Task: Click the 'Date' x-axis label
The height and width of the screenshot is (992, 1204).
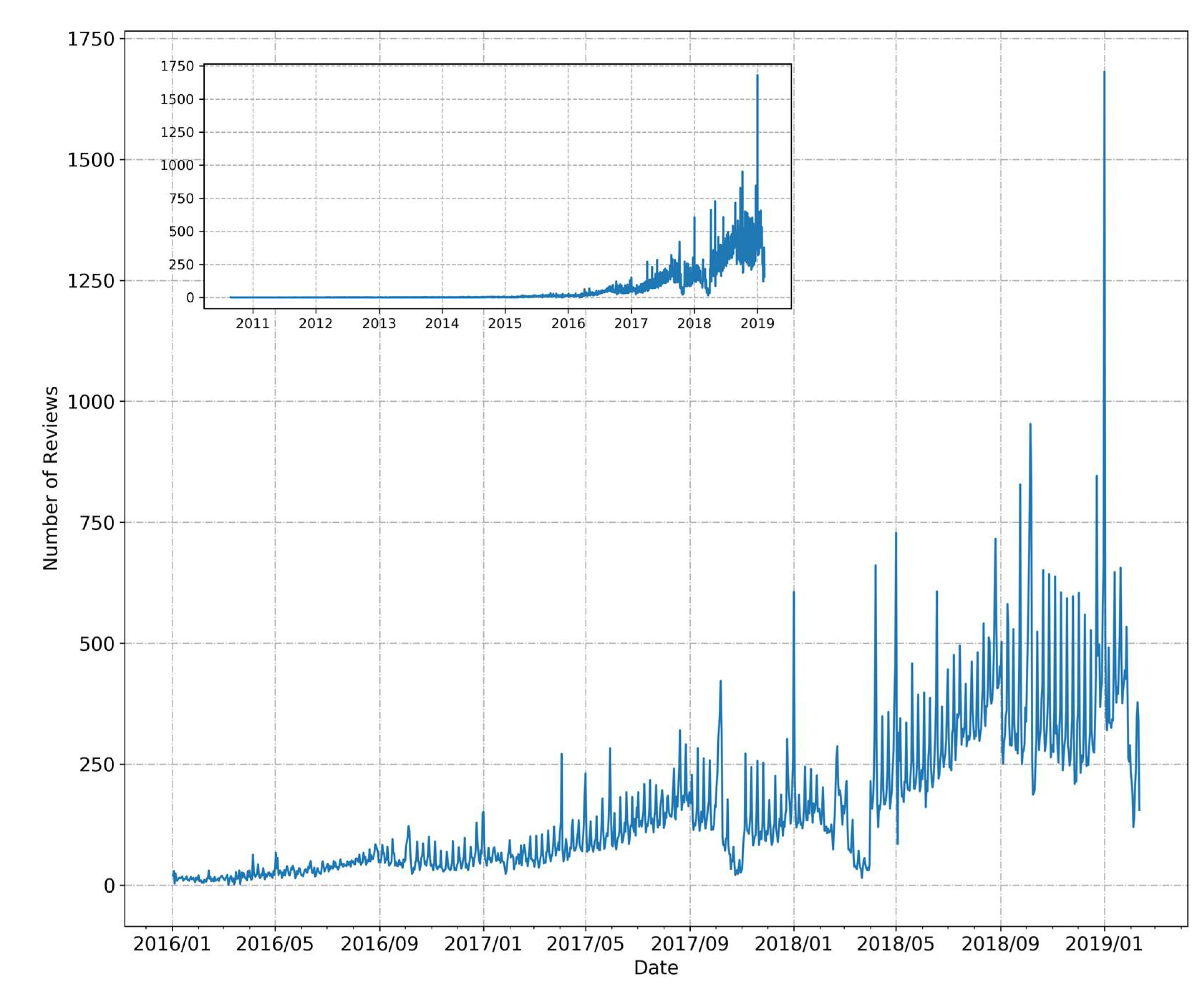Action: click(x=655, y=967)
